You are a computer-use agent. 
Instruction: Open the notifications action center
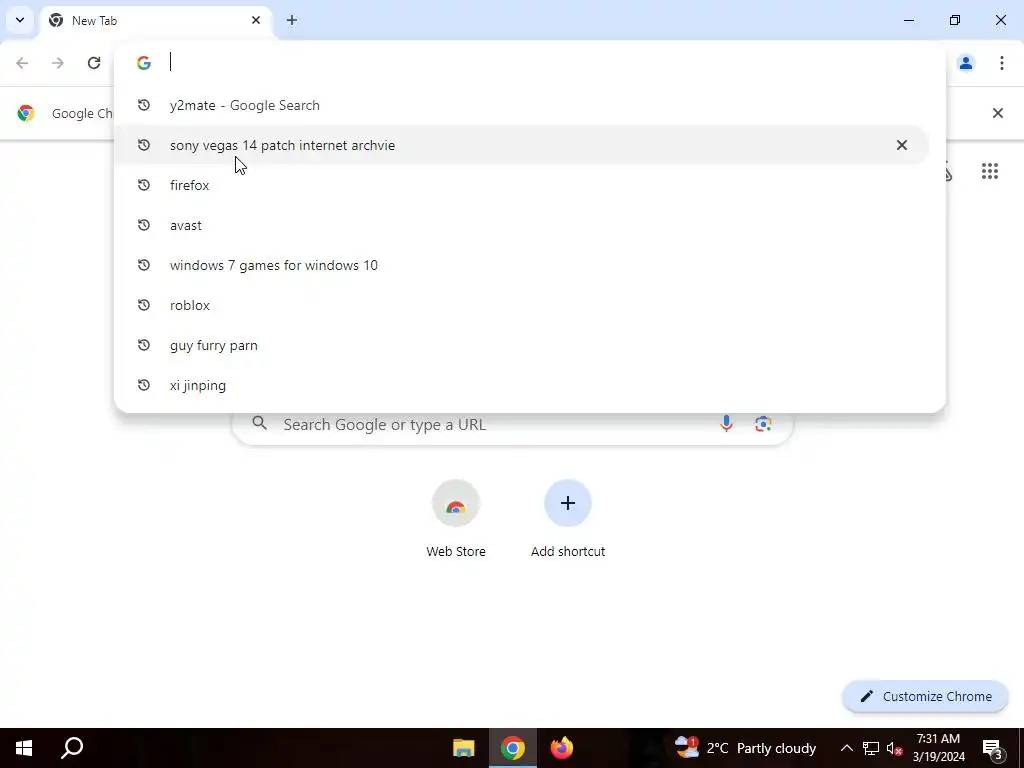point(993,748)
